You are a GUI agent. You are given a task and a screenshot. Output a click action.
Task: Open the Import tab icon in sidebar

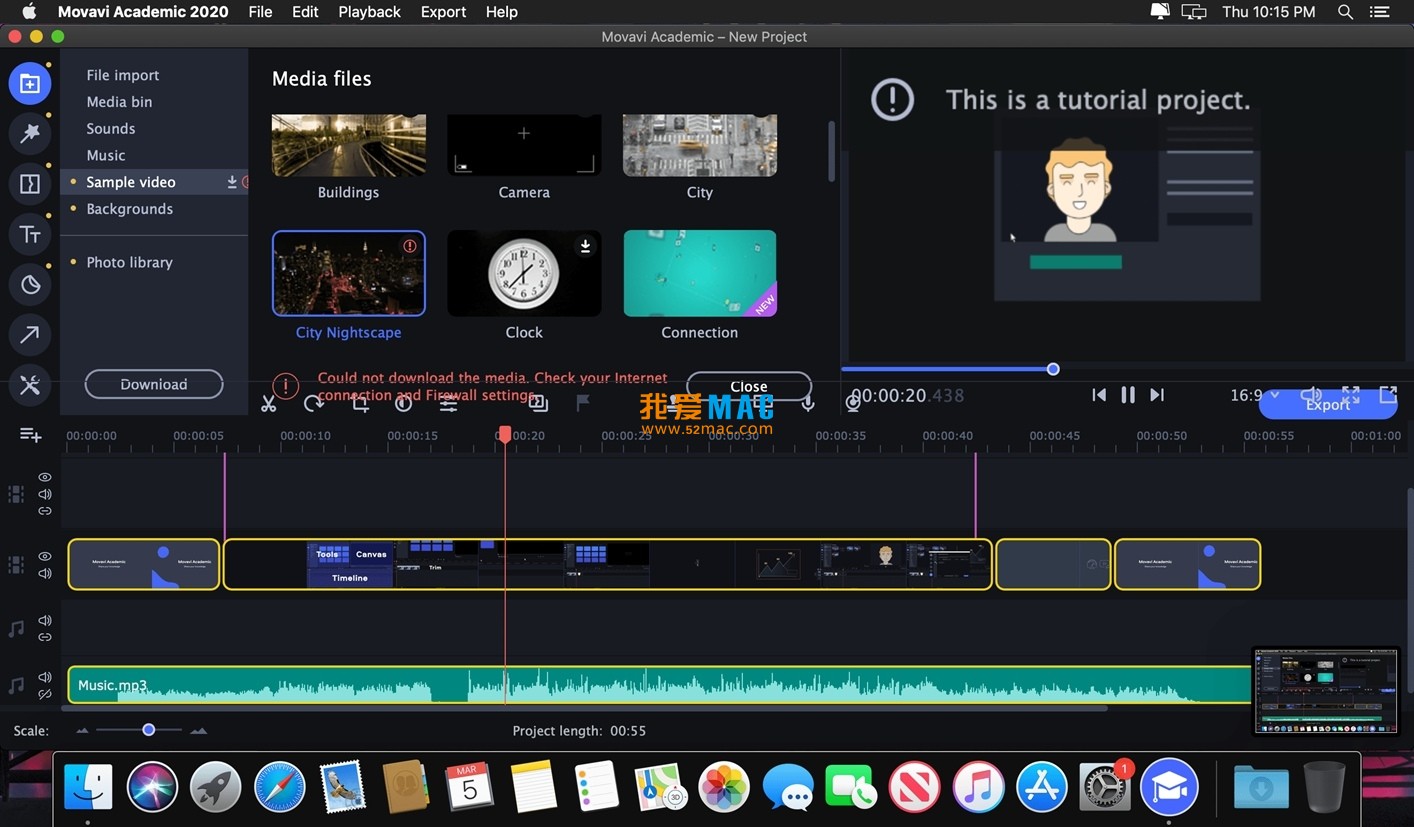(x=30, y=83)
